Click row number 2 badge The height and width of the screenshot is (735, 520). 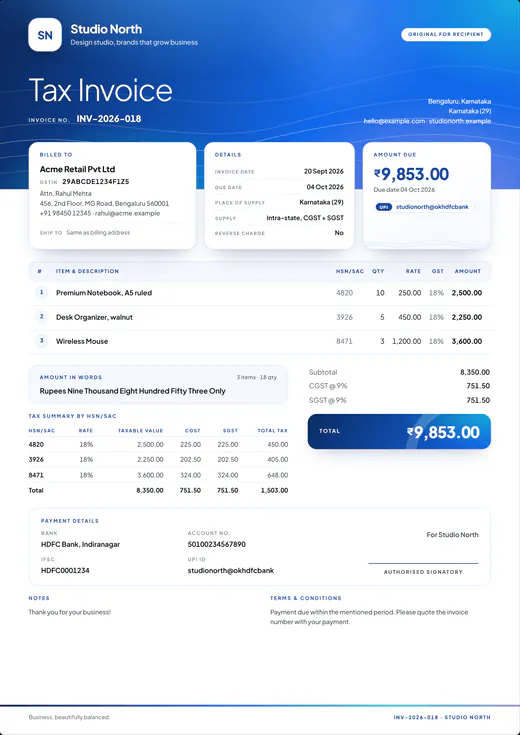(x=41, y=317)
